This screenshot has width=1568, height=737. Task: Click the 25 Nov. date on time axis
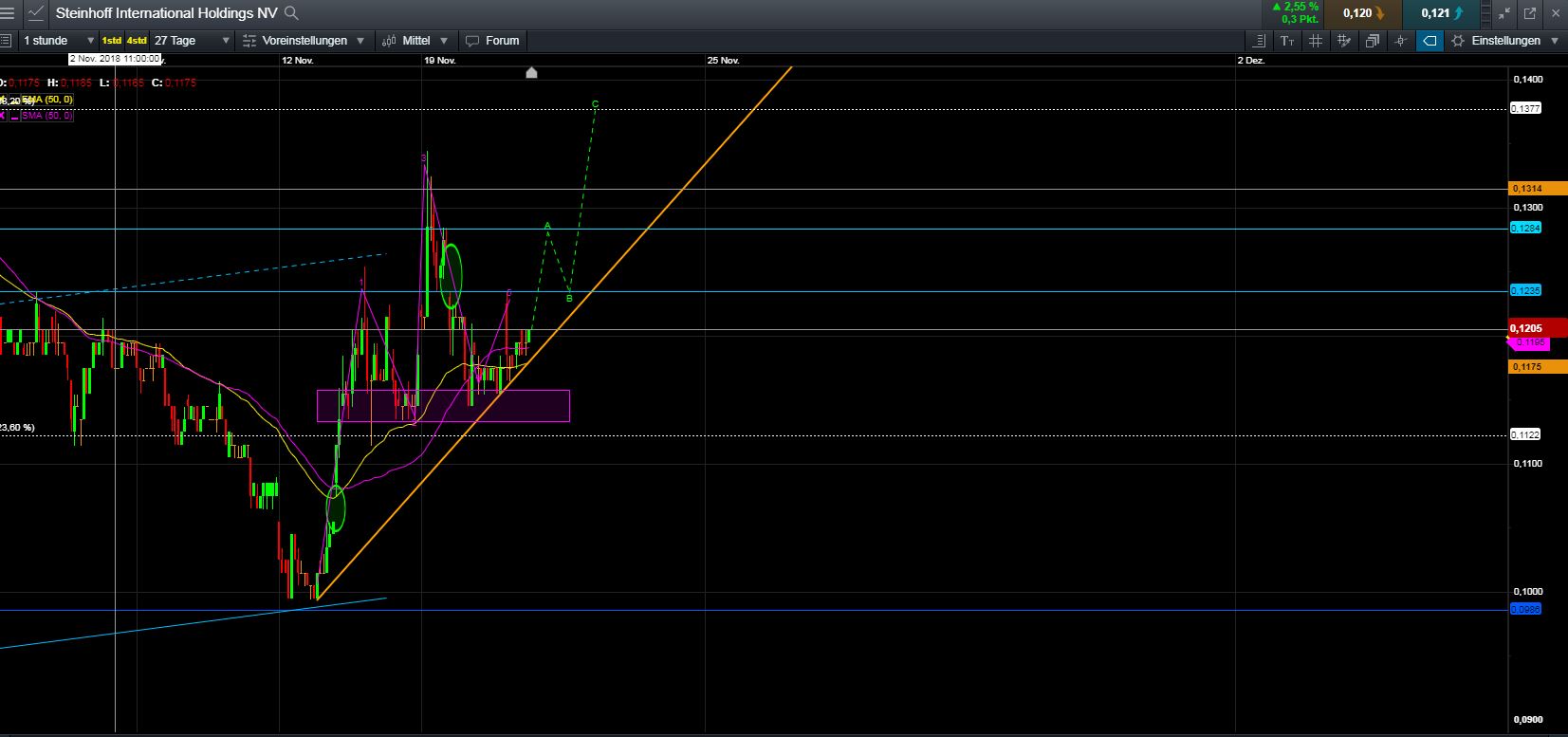coord(723,60)
